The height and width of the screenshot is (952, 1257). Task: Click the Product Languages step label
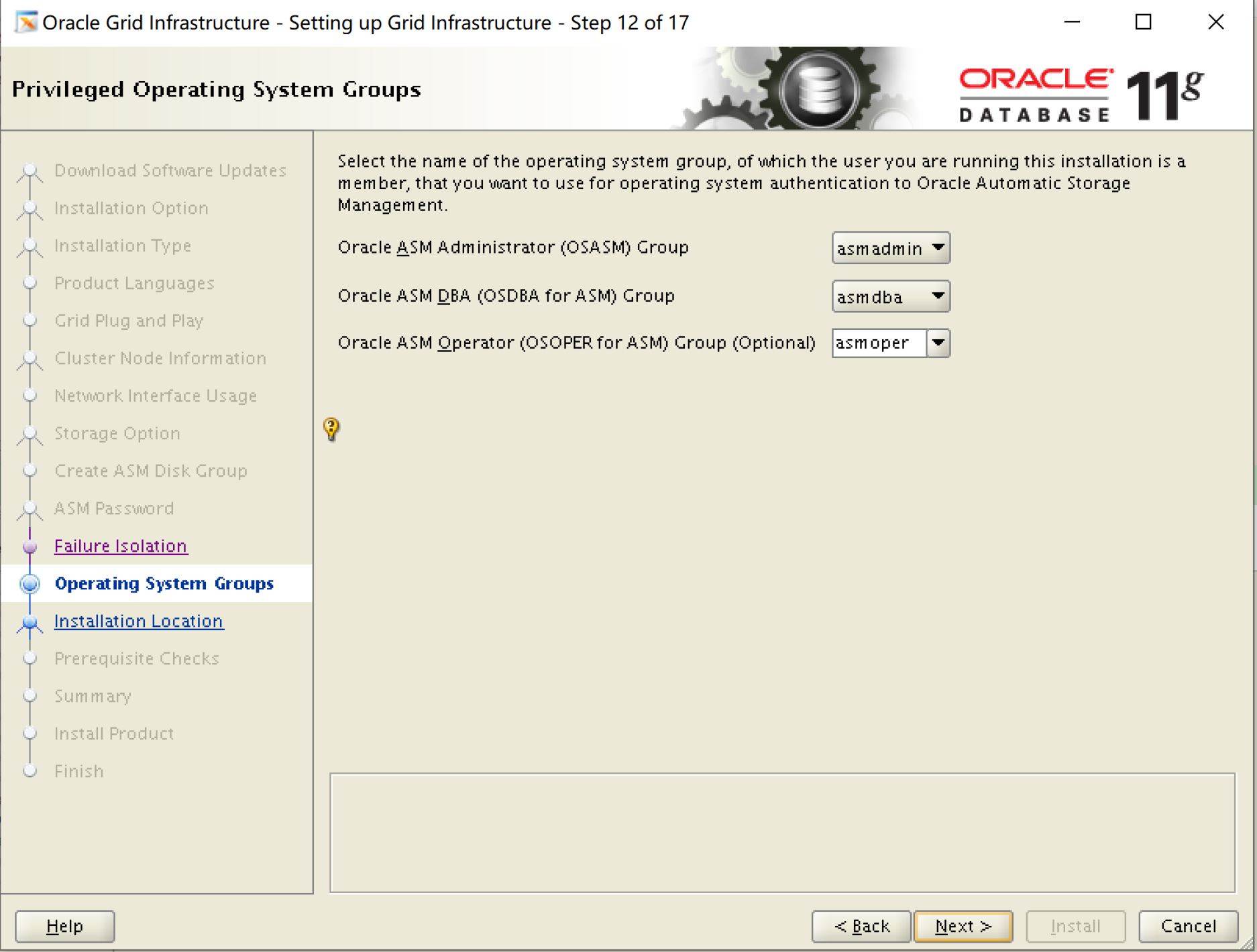tap(134, 283)
